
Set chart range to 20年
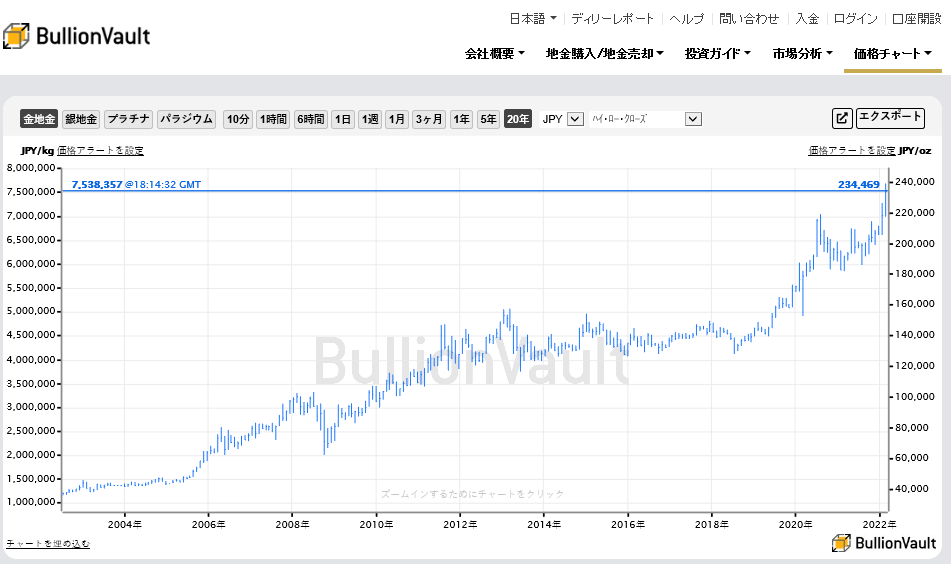tap(518, 119)
